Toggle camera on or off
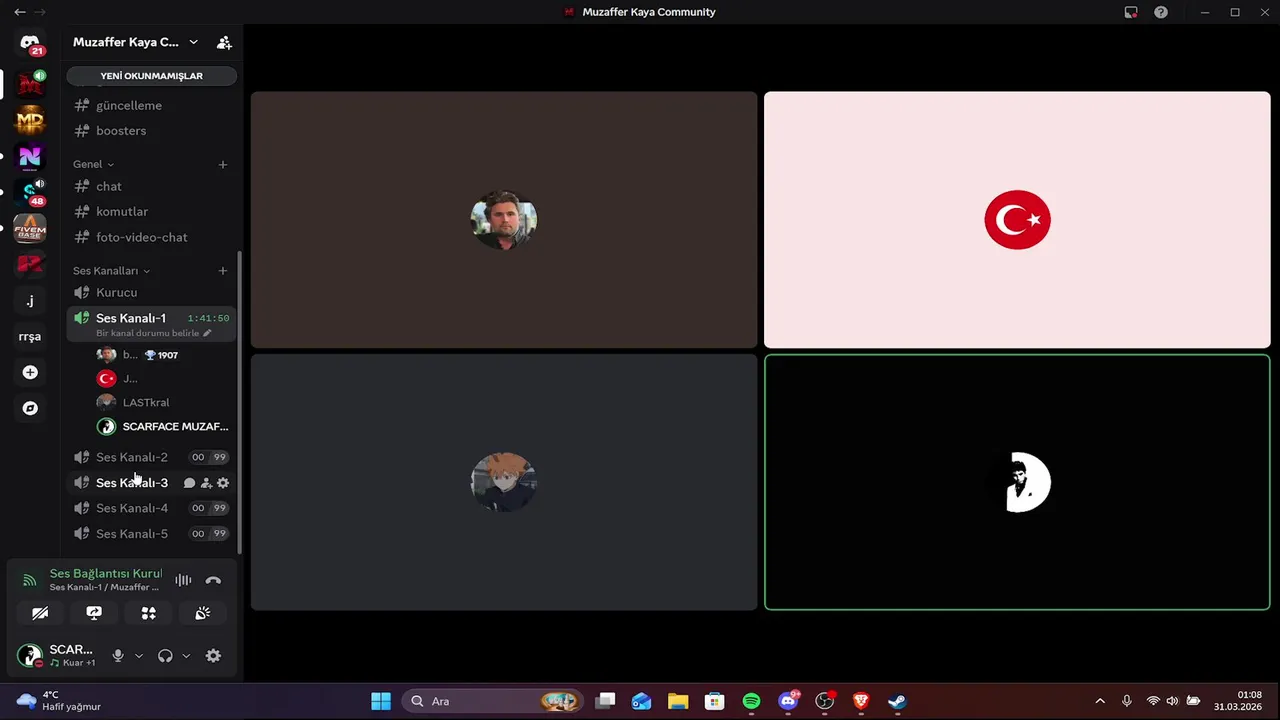This screenshot has width=1280, height=720. tap(40, 613)
